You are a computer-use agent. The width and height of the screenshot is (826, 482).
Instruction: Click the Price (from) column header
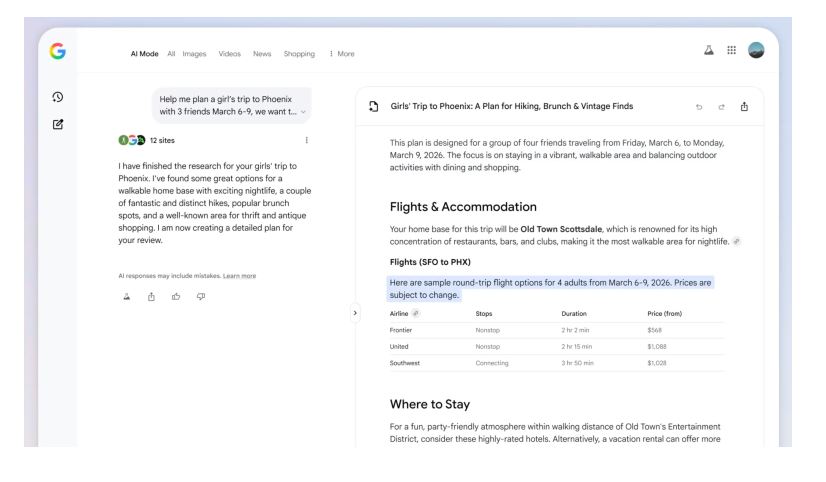click(664, 313)
